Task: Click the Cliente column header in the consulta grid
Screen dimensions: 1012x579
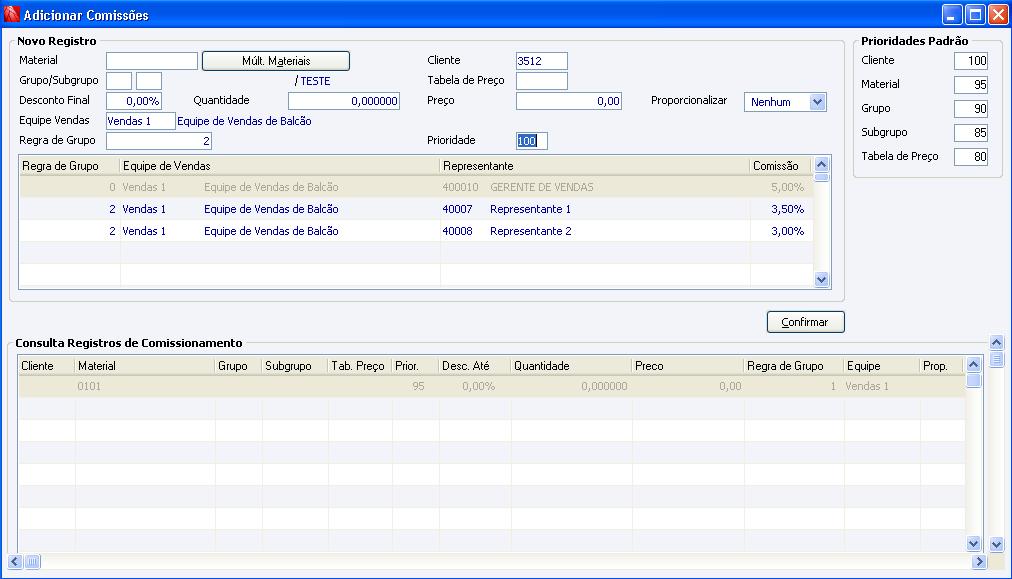Action: [46, 366]
